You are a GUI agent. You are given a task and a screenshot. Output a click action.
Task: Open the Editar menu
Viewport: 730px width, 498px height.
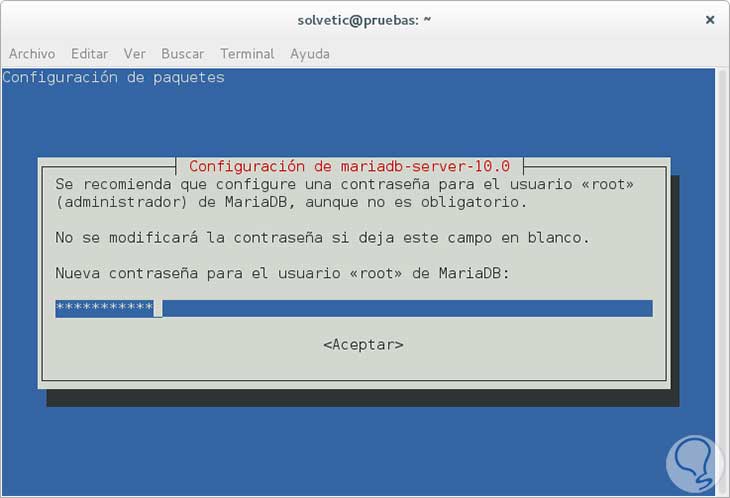89,54
